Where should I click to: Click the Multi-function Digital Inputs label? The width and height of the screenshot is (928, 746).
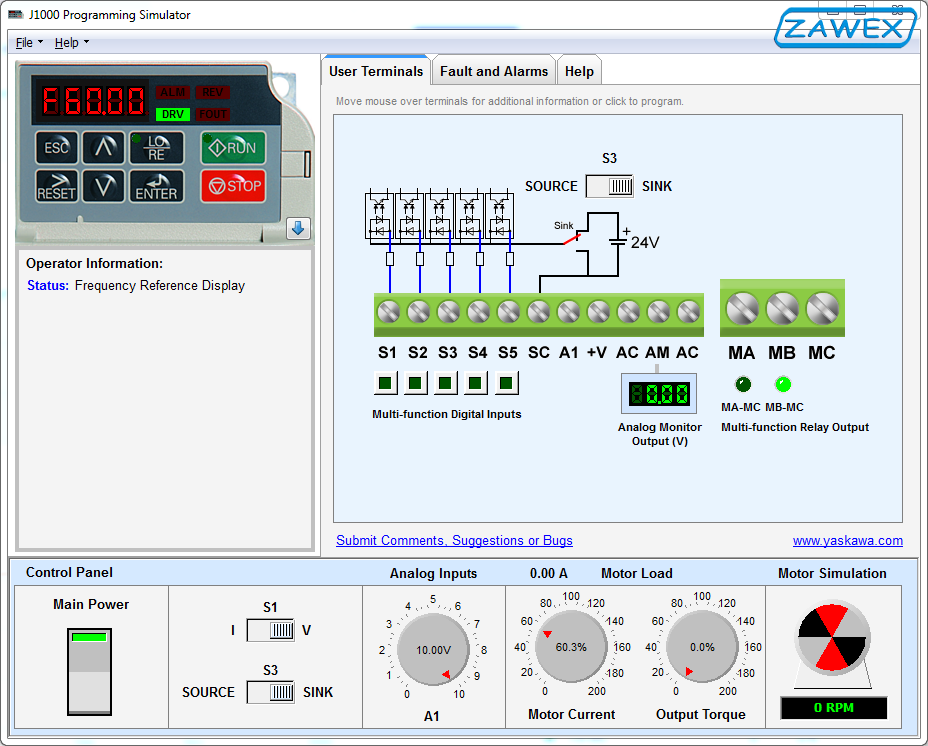click(447, 414)
